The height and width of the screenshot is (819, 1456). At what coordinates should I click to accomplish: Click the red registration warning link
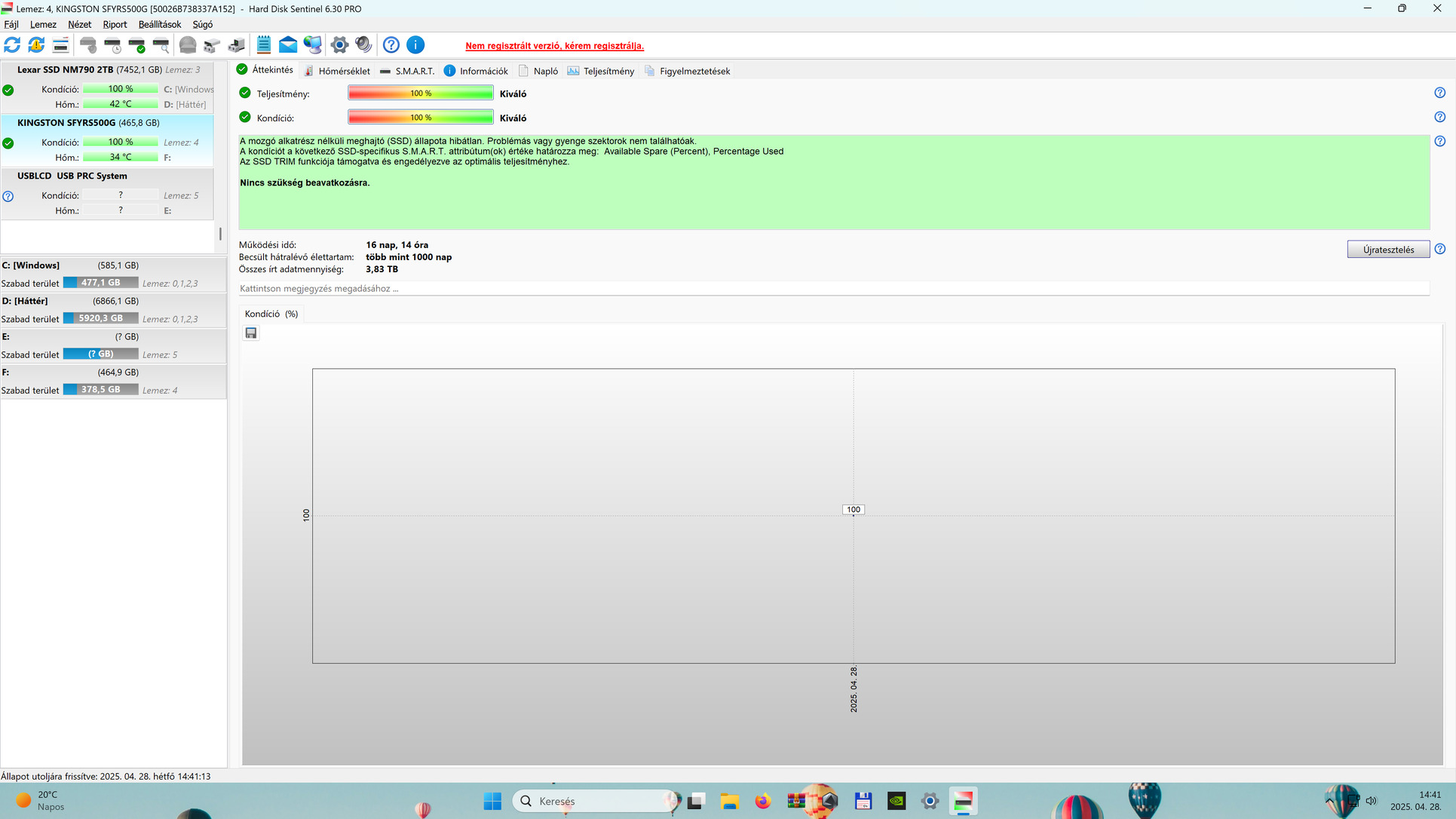coord(554,46)
